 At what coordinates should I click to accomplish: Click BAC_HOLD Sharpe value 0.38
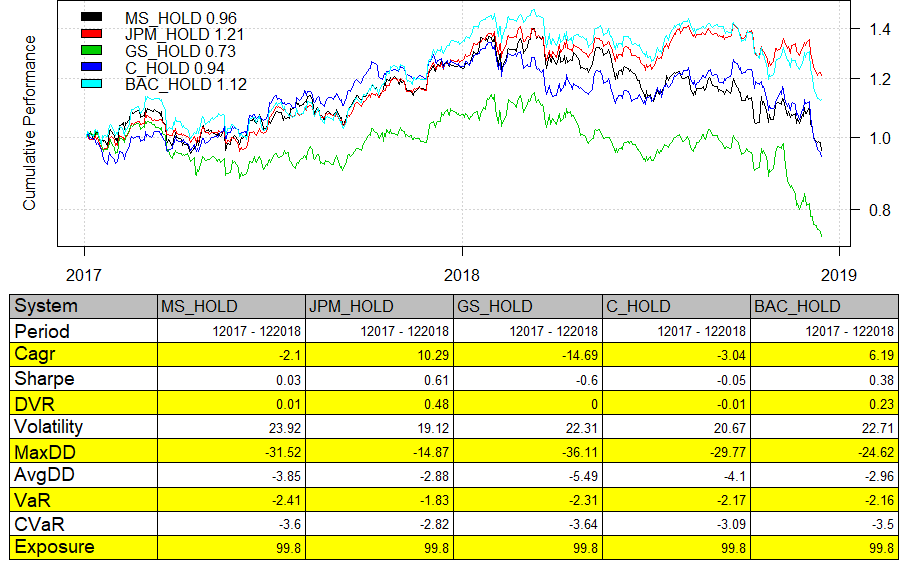[x=881, y=380]
